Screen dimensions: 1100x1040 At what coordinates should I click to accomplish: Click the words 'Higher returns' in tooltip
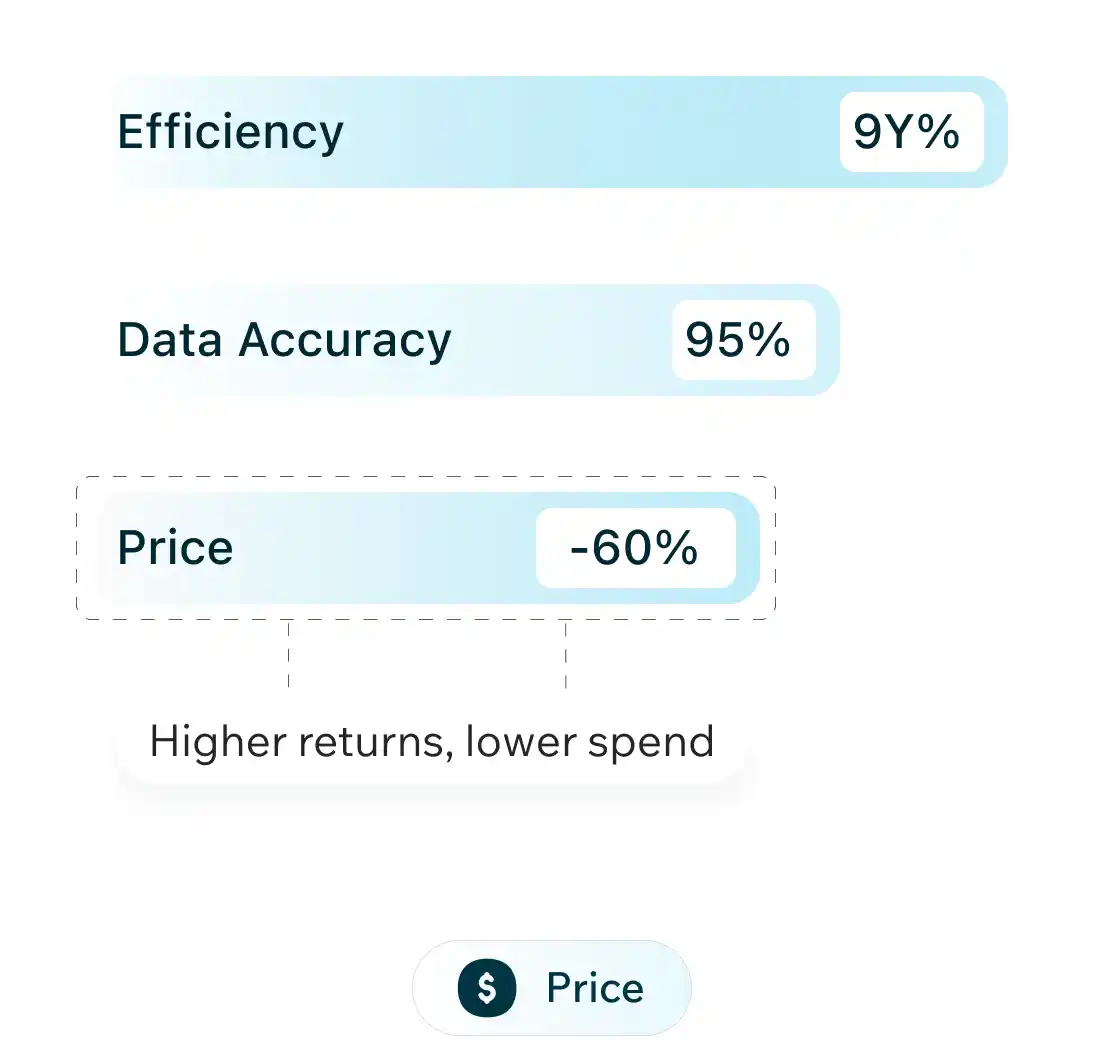click(290, 742)
